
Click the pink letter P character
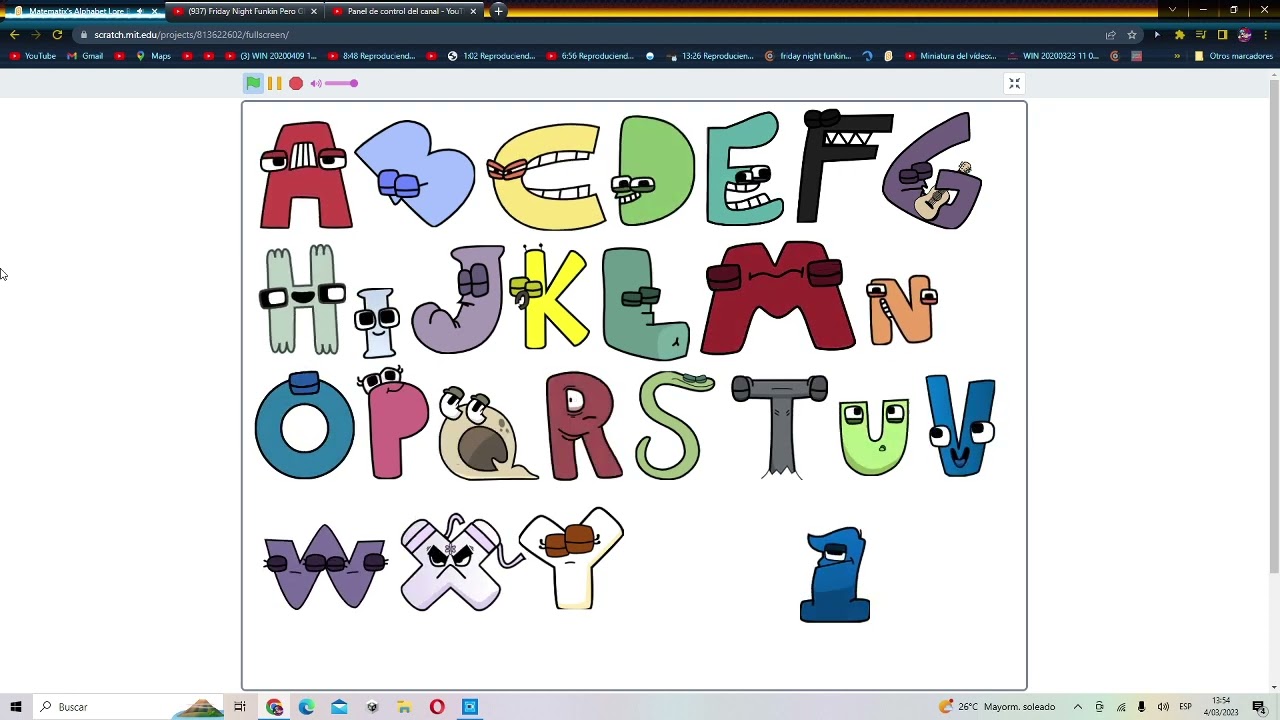pyautogui.click(x=394, y=423)
